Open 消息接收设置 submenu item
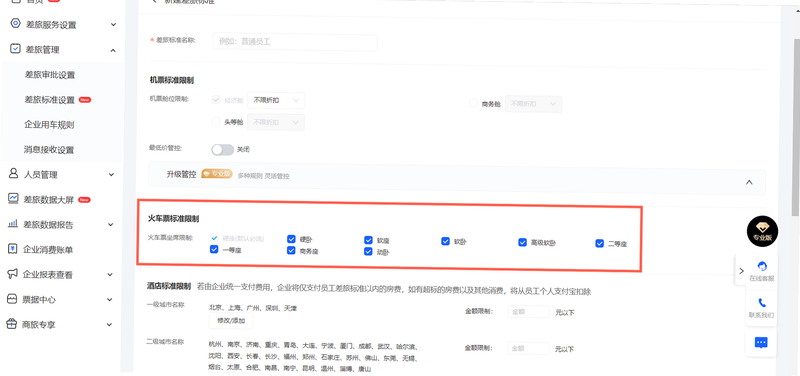This screenshot has height=376, width=800. pos(48,149)
